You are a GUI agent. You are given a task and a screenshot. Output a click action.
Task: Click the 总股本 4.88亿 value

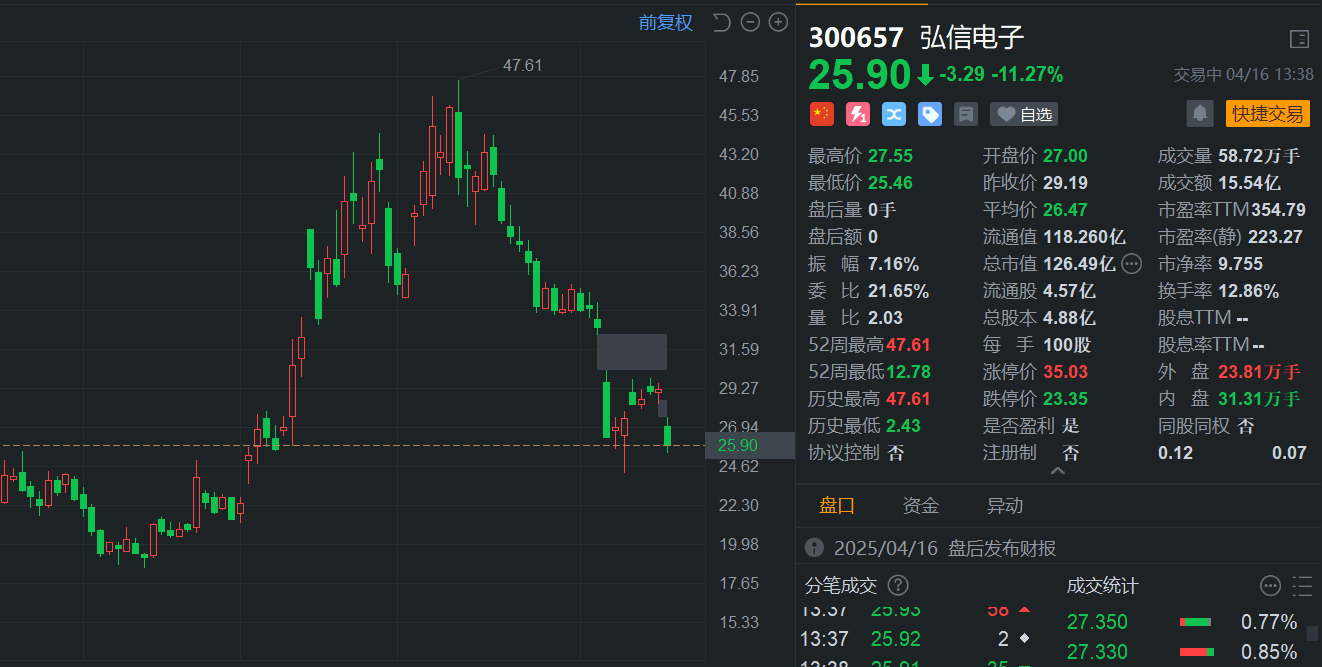pos(1069,318)
